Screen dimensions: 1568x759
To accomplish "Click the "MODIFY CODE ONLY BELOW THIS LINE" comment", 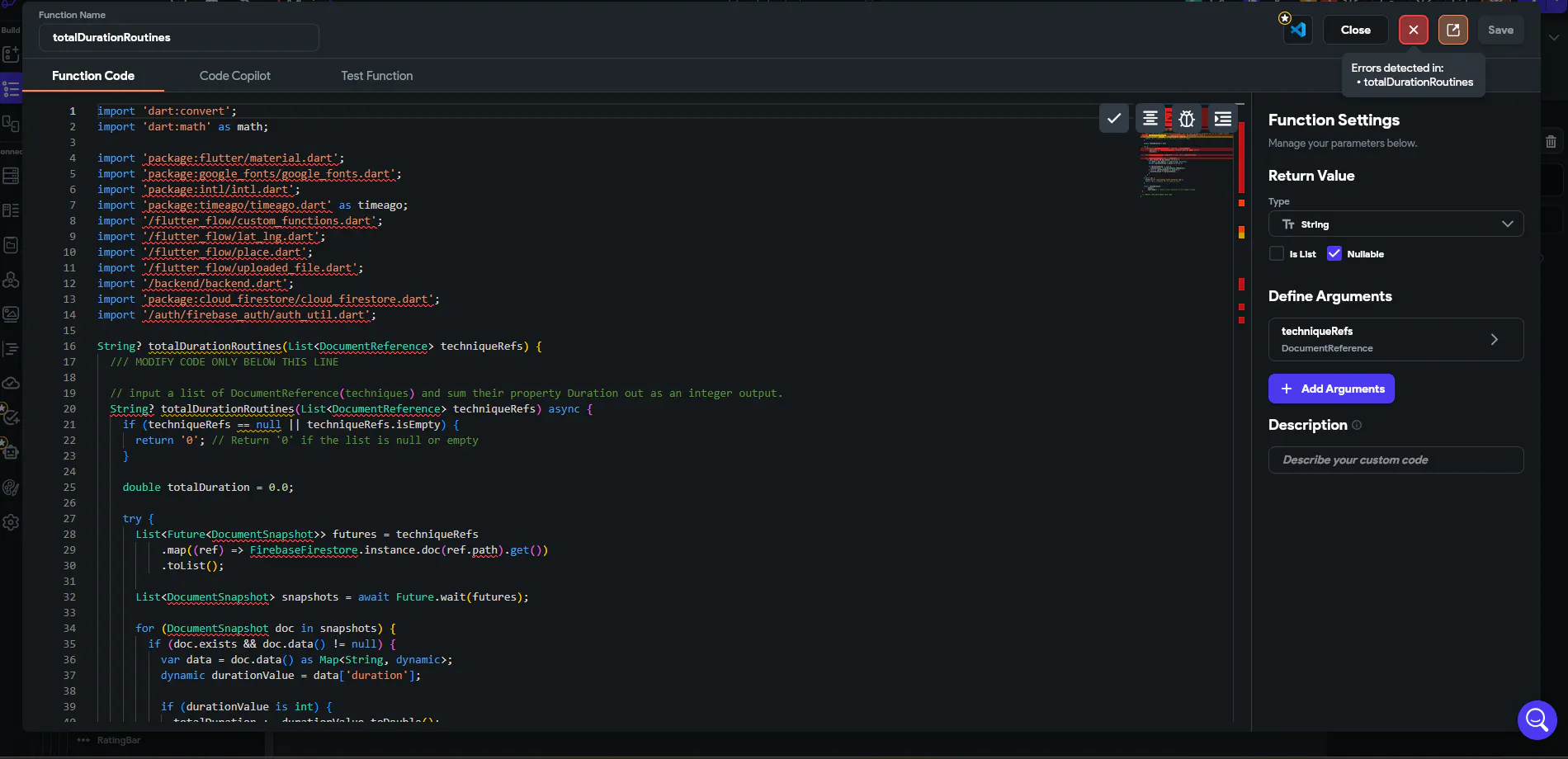I will tap(224, 362).
